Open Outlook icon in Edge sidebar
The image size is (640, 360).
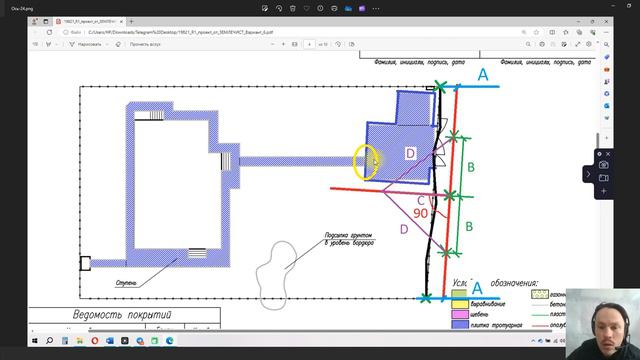point(607,106)
